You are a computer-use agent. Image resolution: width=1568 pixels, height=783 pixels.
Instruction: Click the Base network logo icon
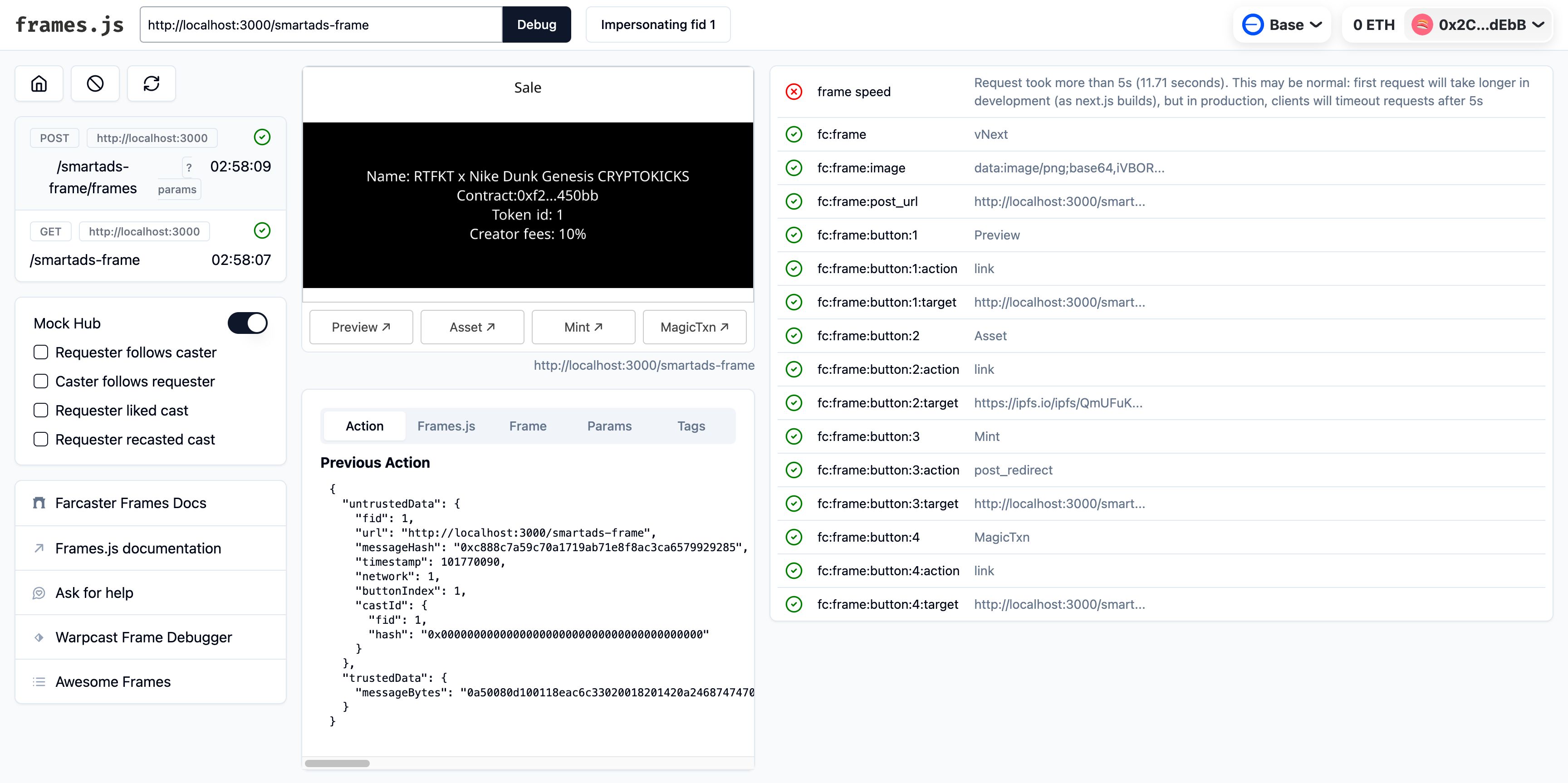click(1253, 25)
